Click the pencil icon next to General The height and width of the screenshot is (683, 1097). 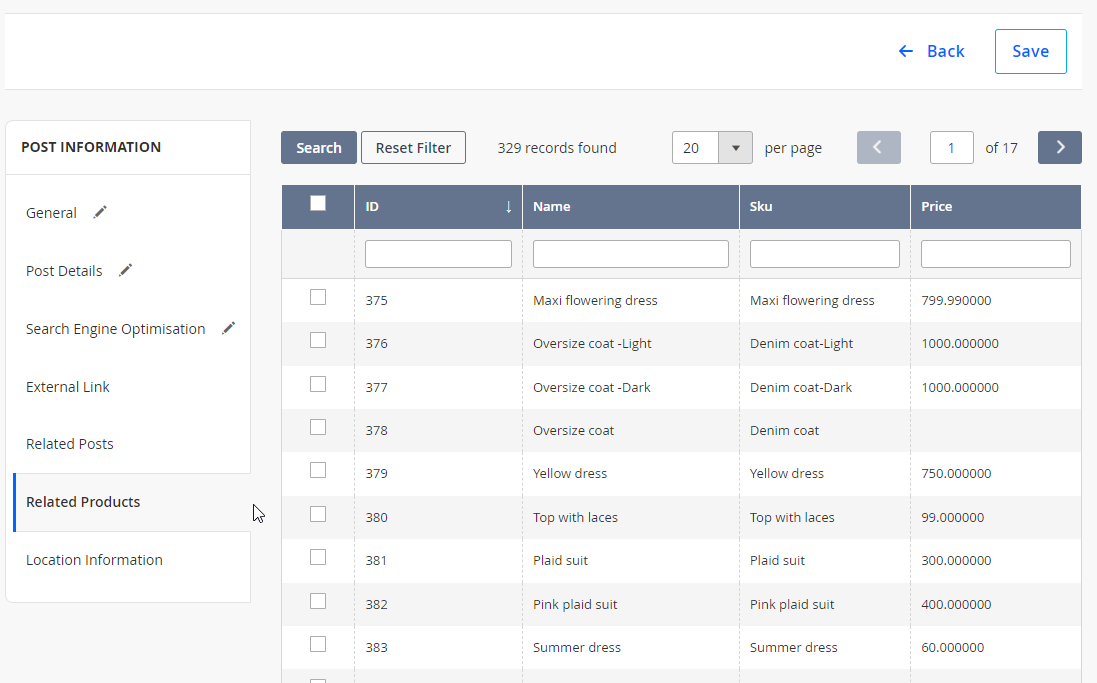click(100, 212)
